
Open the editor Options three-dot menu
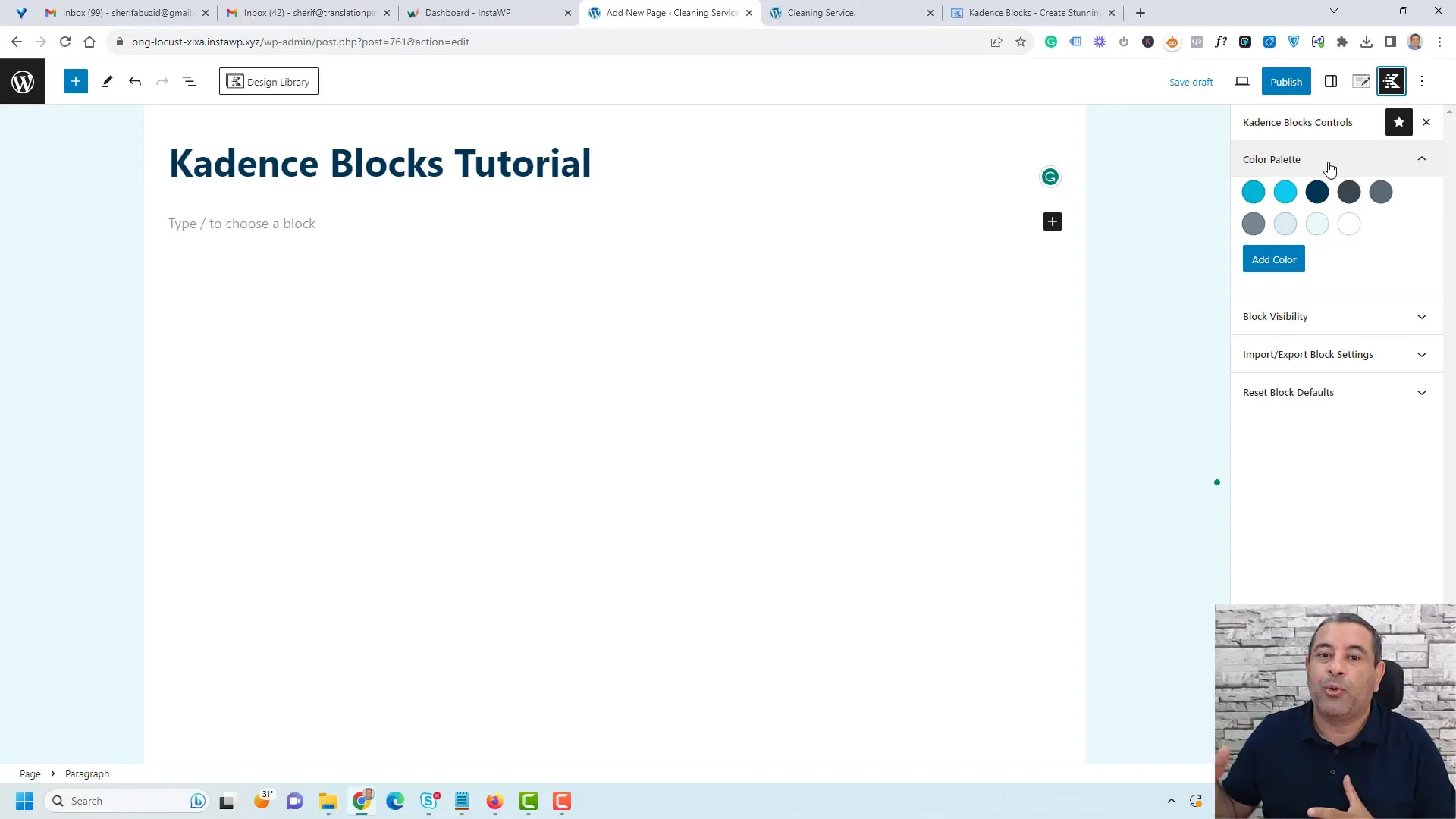click(1422, 81)
